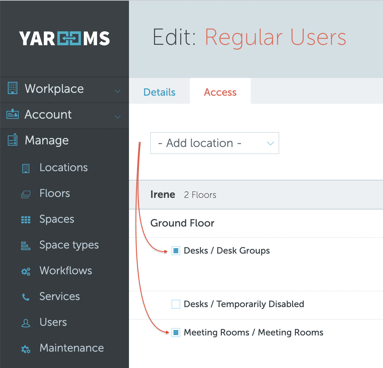Click the Space types icon
The image size is (383, 368).
26,246
